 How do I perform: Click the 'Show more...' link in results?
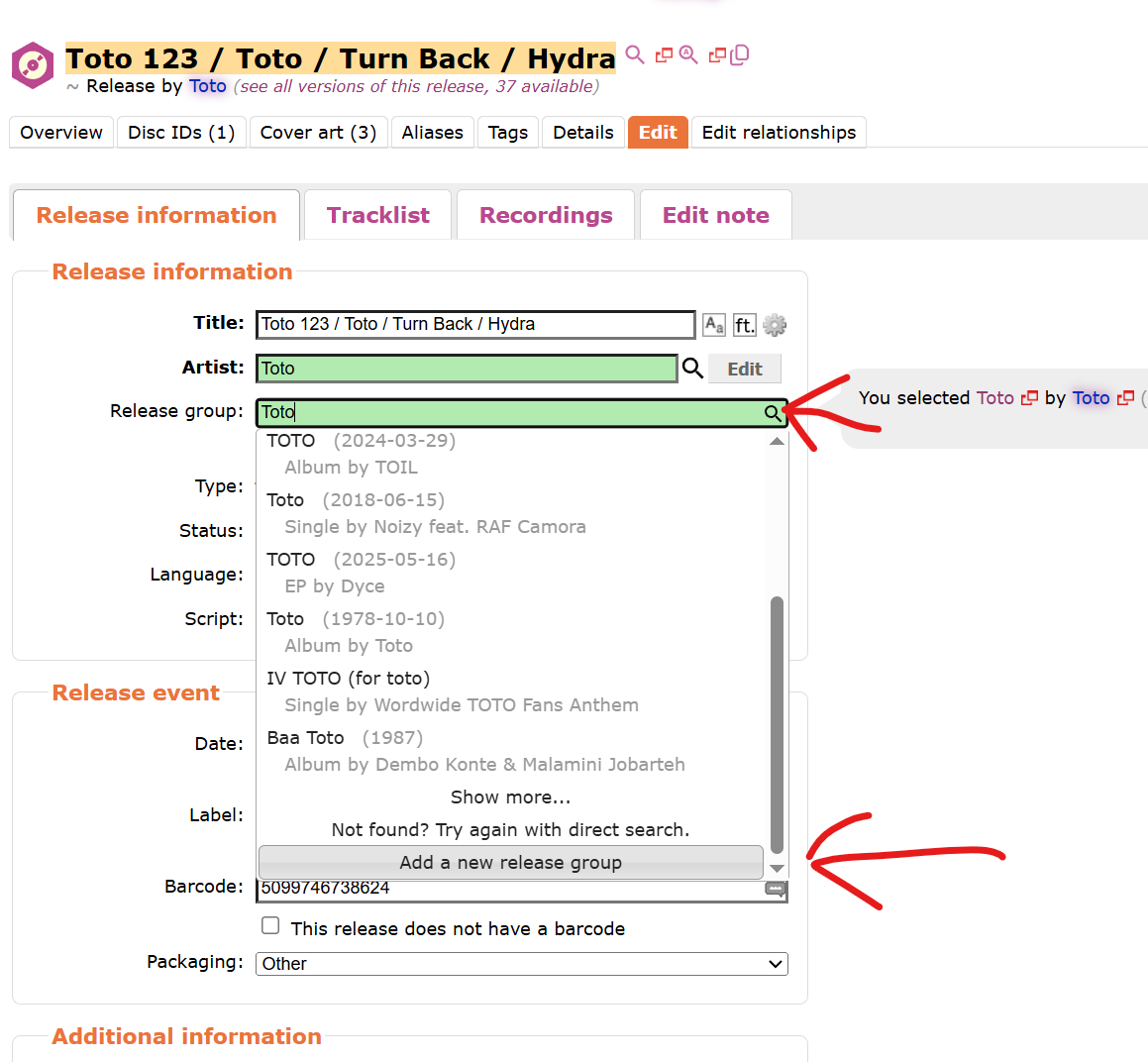pyautogui.click(x=511, y=796)
